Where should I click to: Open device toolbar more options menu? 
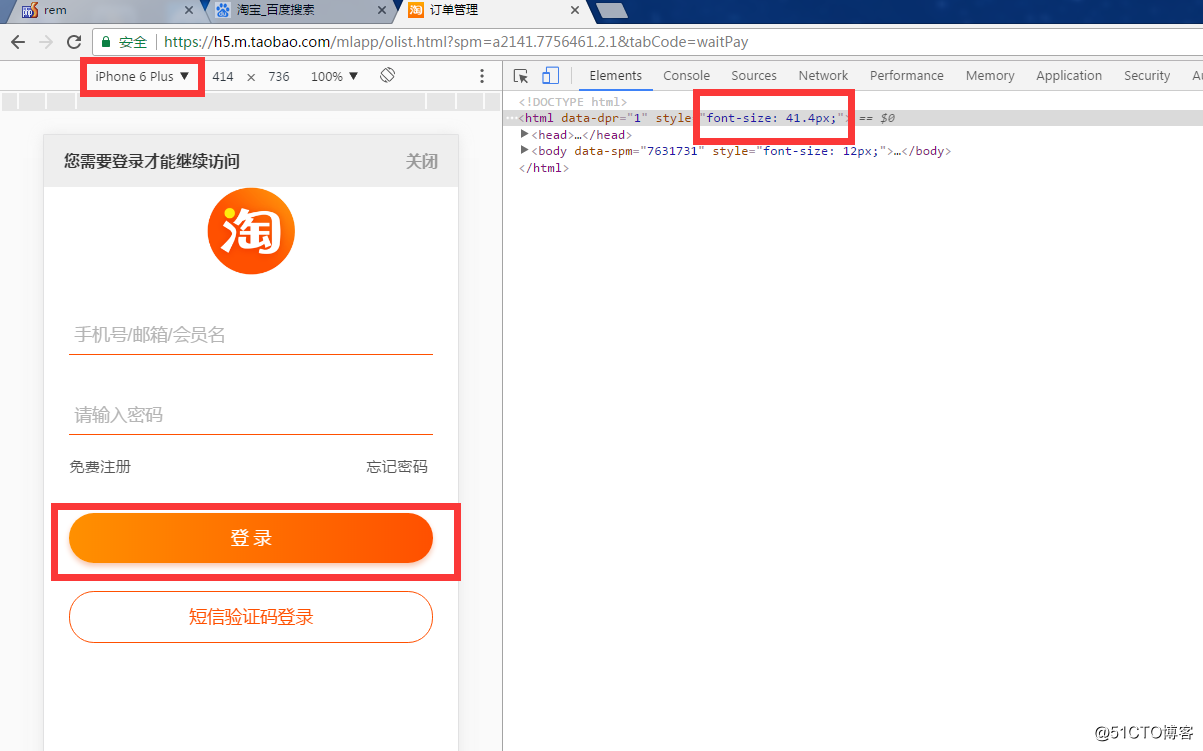482,76
